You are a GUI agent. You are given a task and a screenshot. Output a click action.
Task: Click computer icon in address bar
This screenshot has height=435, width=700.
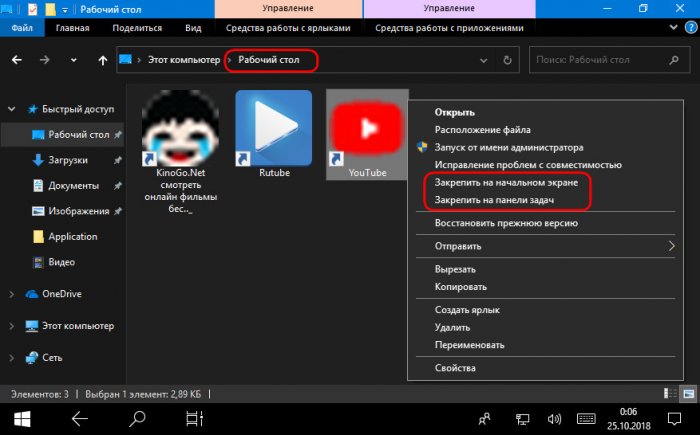click(125, 59)
